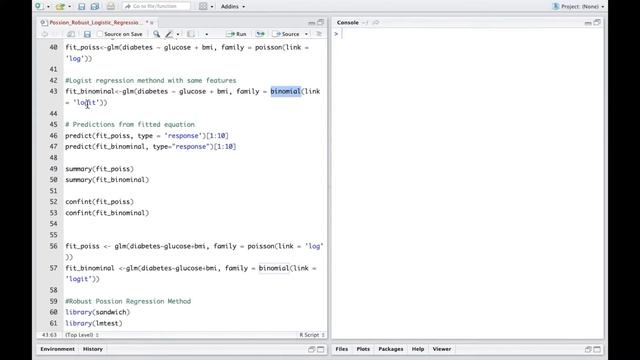Click line number 49 in the gutter
The height and width of the screenshot is (360, 640).
53,169
